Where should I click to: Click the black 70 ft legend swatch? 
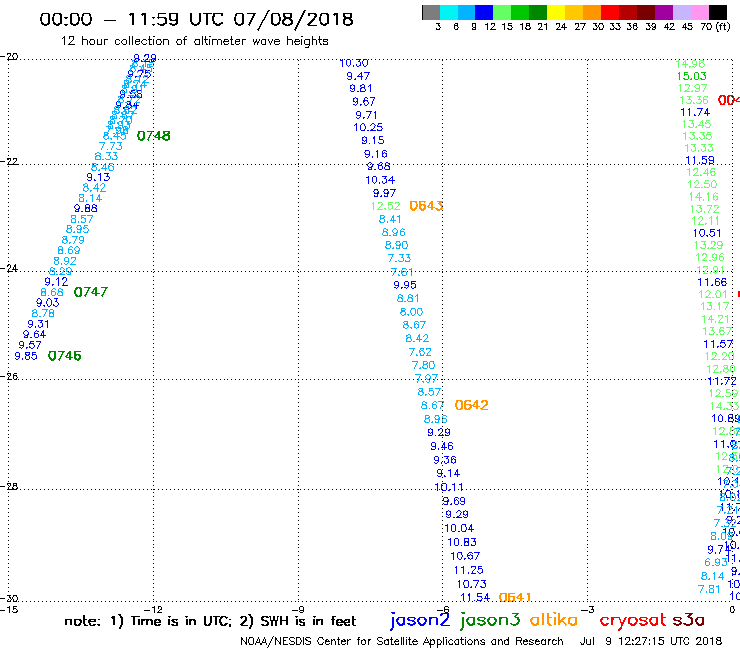click(x=717, y=12)
